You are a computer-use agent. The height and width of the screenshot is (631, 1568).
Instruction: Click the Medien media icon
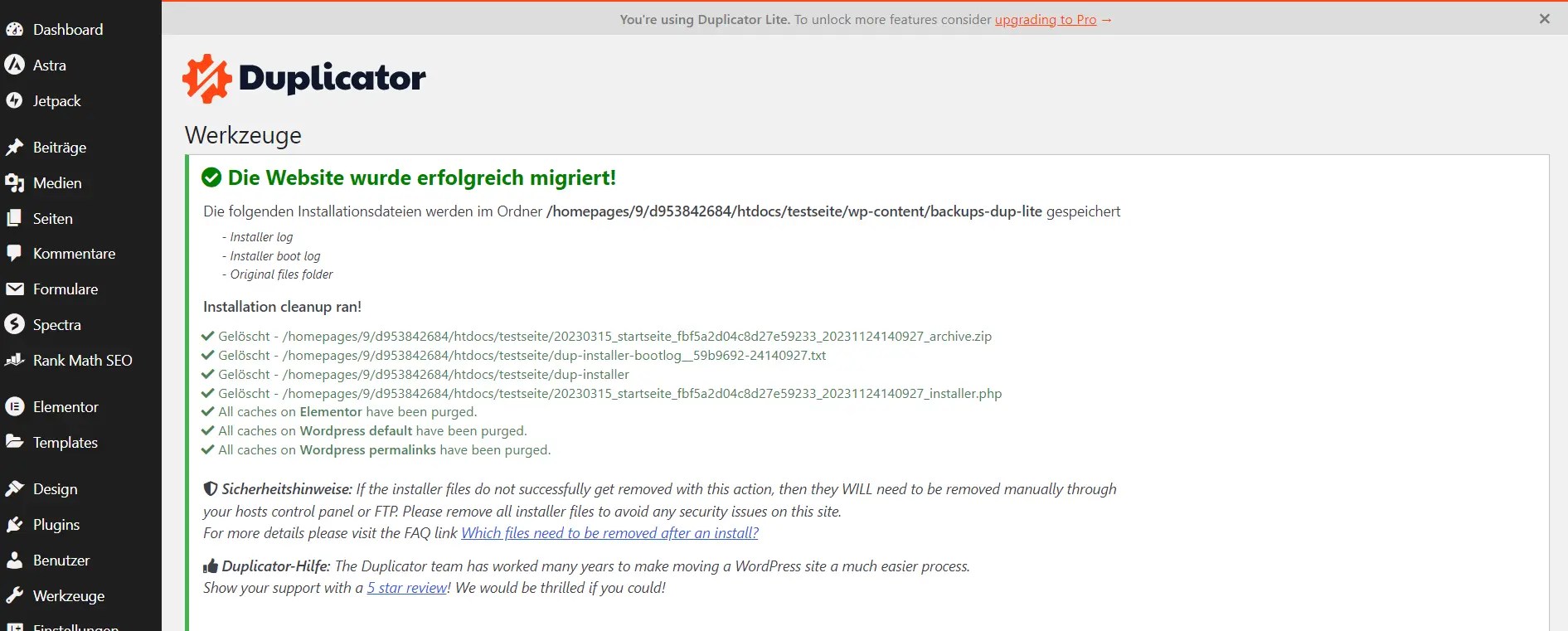click(x=14, y=182)
